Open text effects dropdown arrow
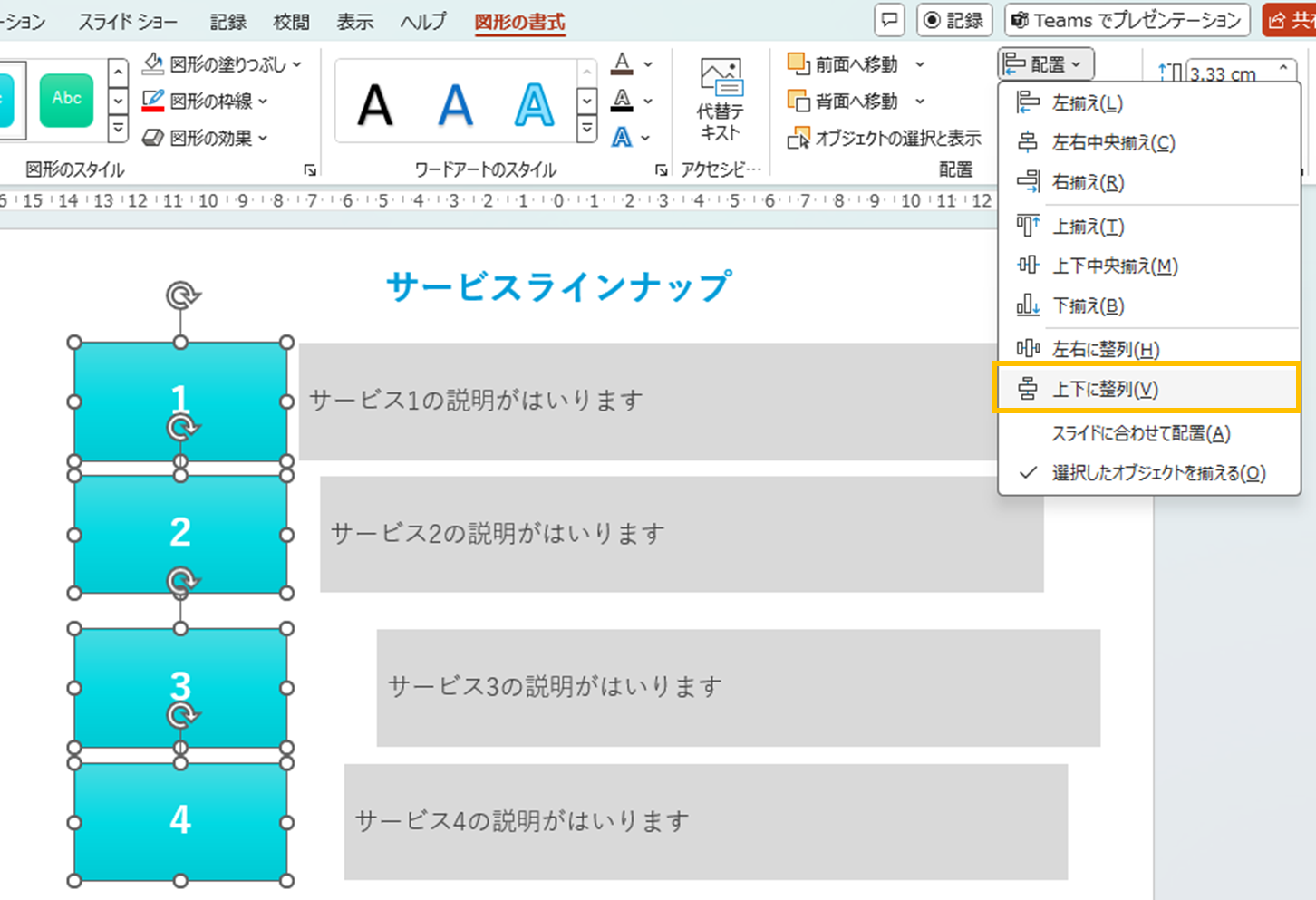 pos(645,138)
